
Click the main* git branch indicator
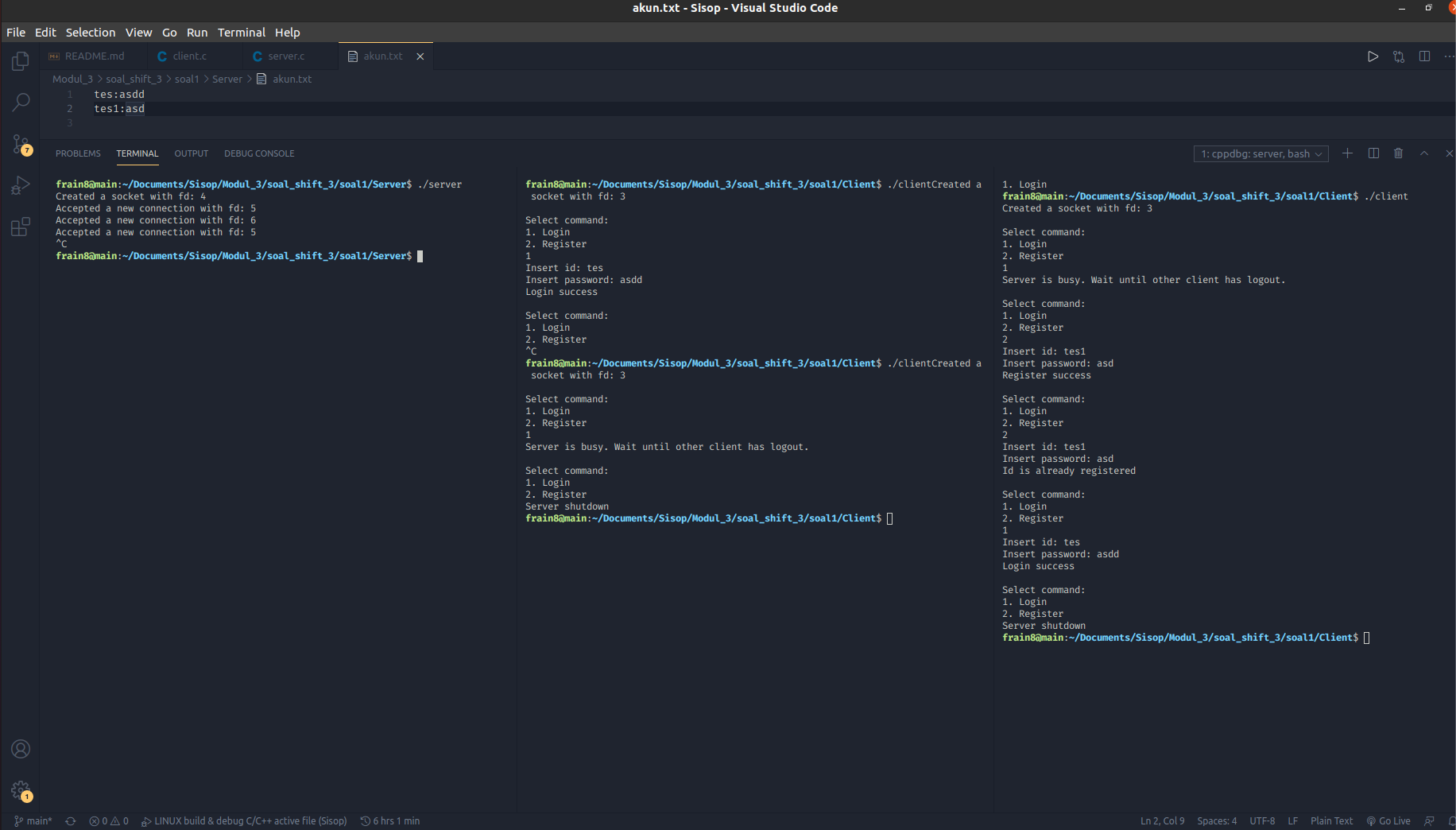pos(33,821)
